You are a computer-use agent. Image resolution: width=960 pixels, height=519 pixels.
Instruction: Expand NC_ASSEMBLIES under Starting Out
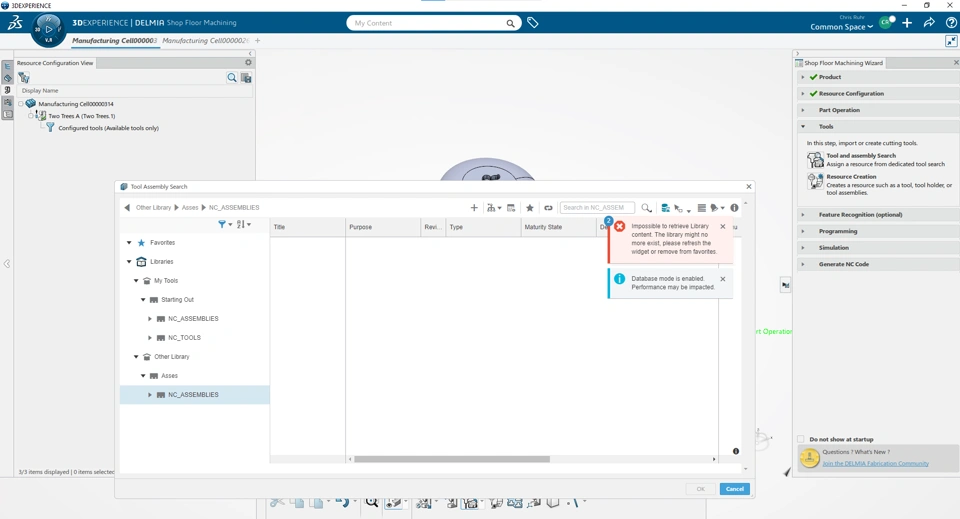(x=150, y=318)
